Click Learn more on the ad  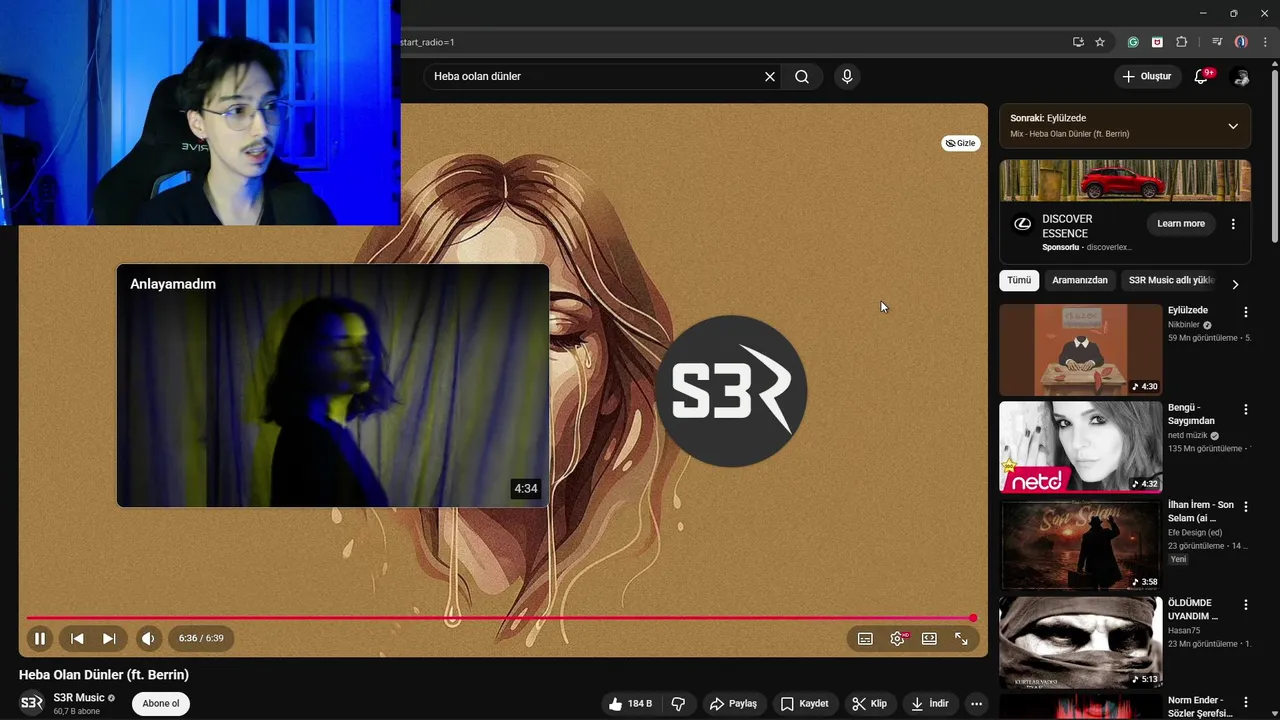[x=1181, y=223]
